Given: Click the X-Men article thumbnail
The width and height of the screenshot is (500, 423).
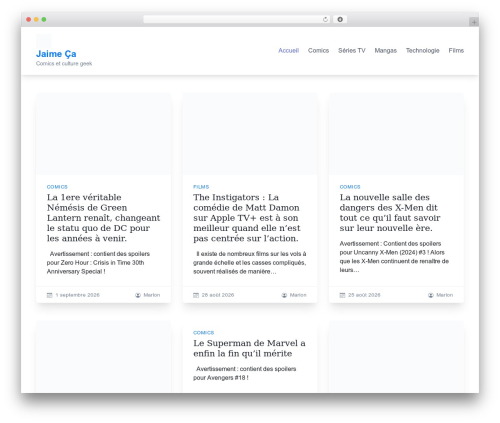Looking at the screenshot, I should [x=396, y=134].
